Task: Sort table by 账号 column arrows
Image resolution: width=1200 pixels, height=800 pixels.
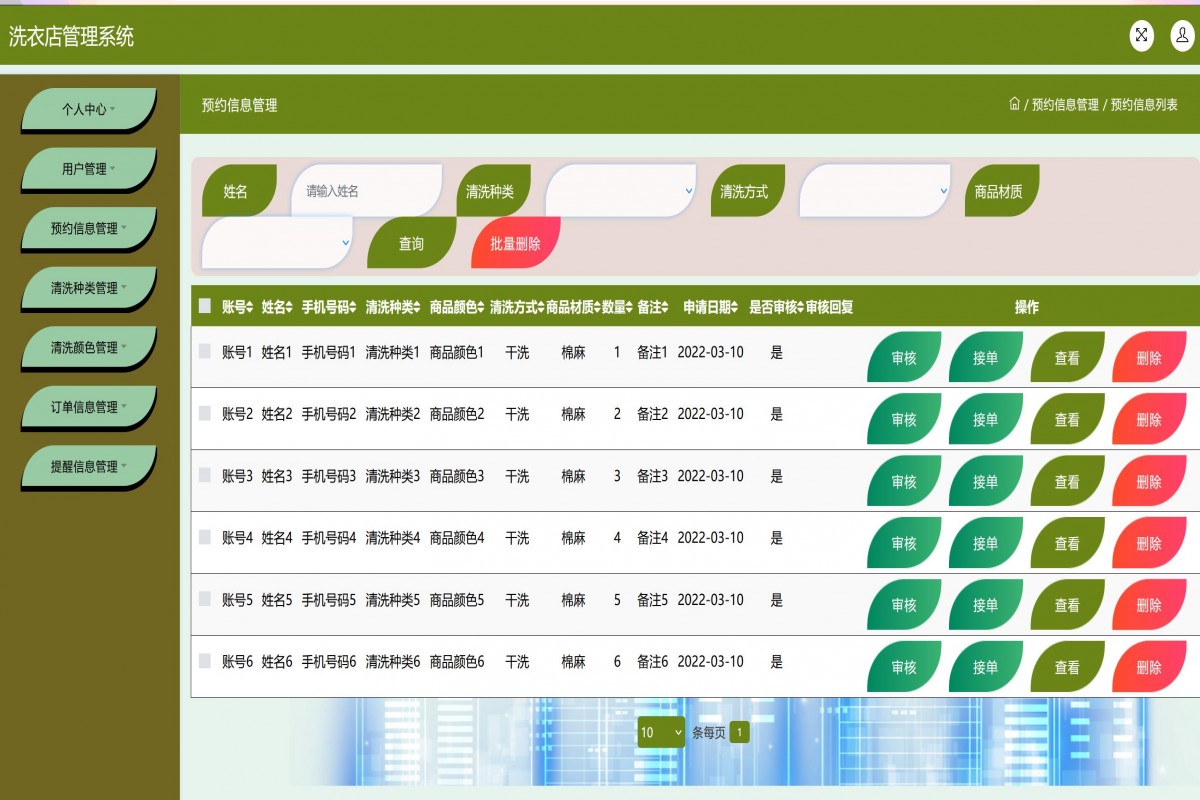Action: [x=250, y=308]
